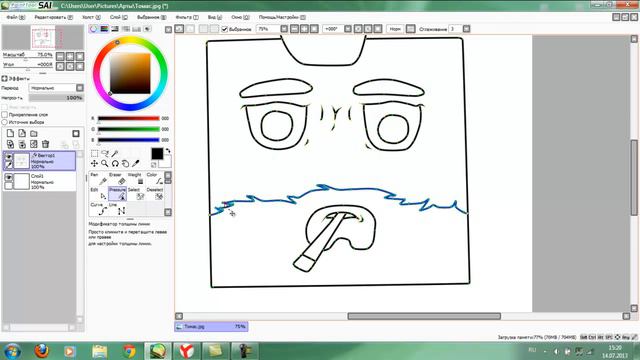640x360 pixels.
Task: Open the 75% zoom dropdown in toolbar
Action: click(284, 29)
